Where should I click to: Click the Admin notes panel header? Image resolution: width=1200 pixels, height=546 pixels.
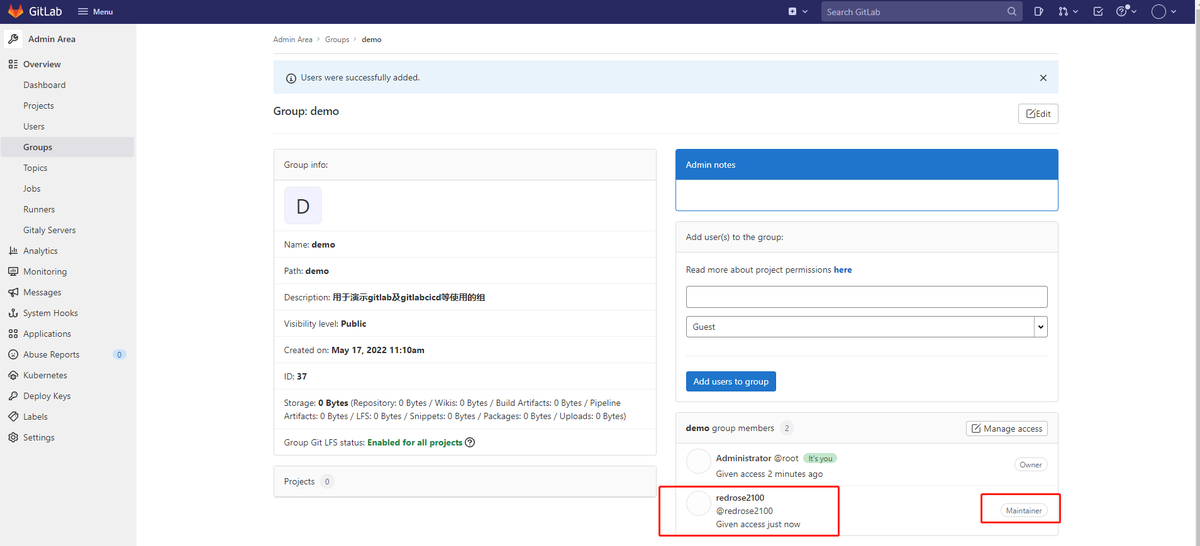867,165
